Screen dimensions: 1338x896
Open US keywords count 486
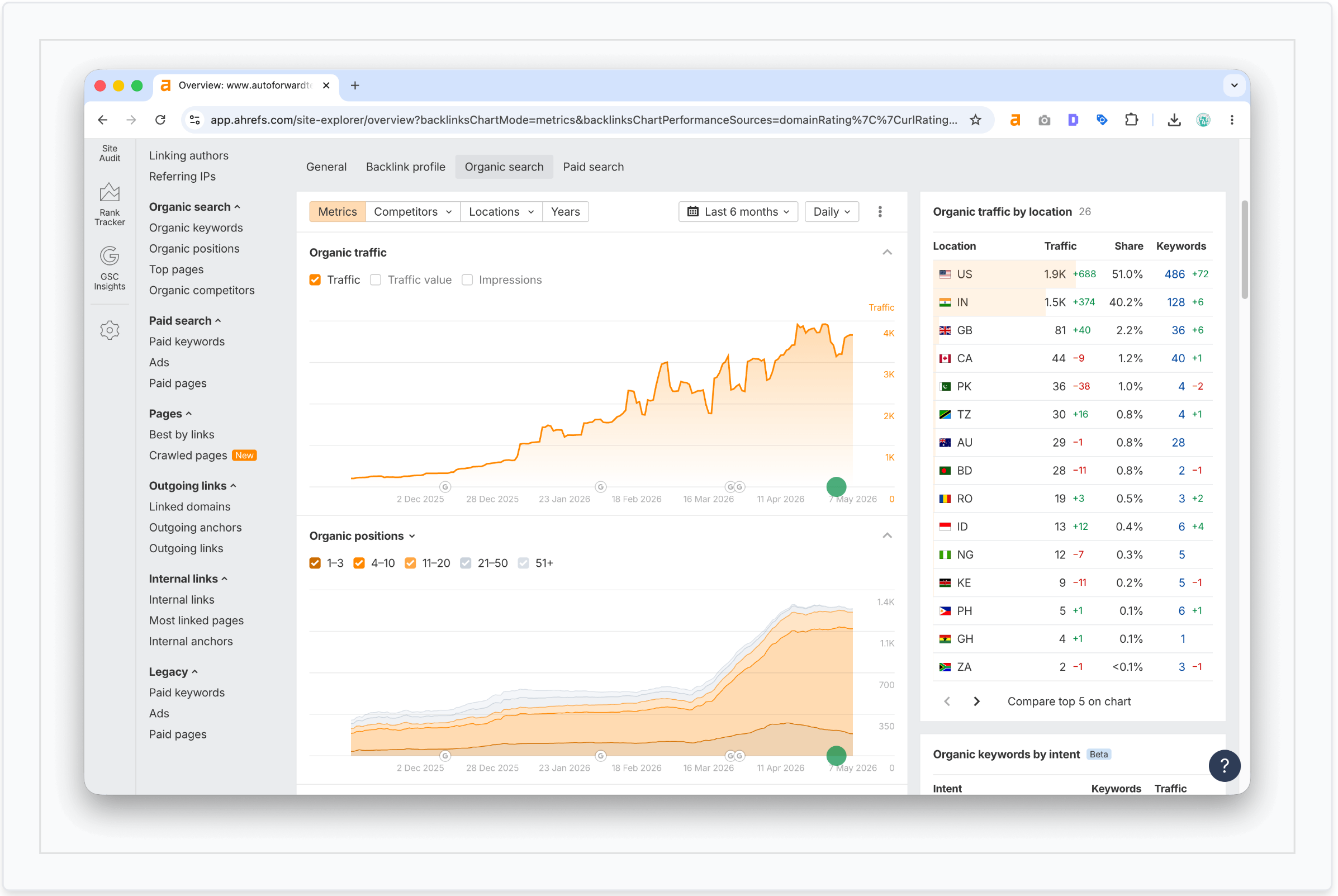click(1174, 274)
